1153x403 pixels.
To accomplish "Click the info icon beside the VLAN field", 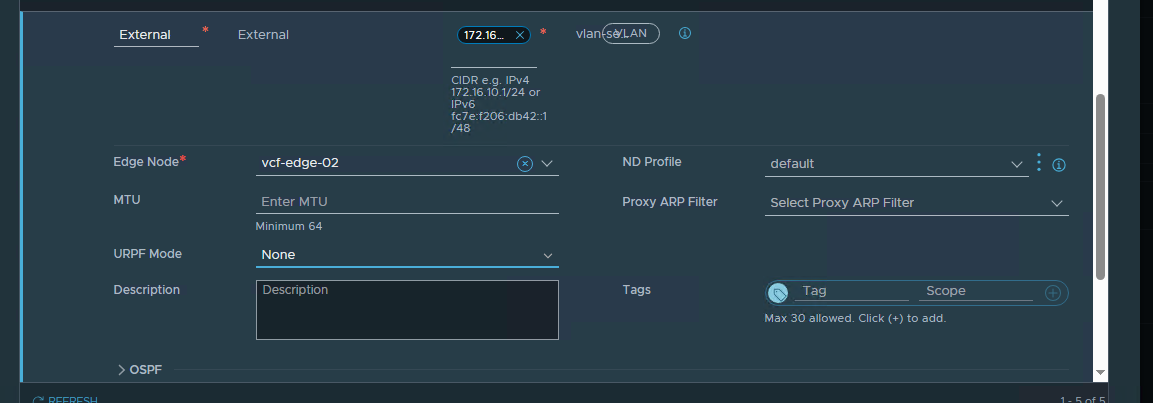I will (x=685, y=33).
